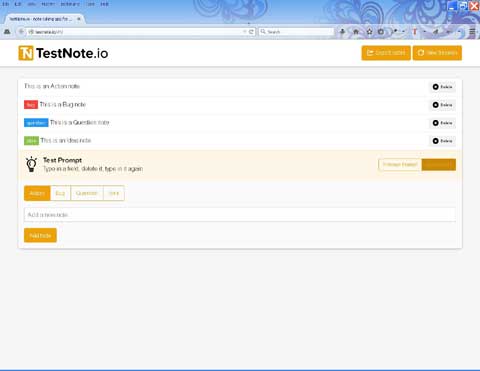Click the browser Search box
The width and height of the screenshot is (480, 371).
pyautogui.click(x=296, y=32)
